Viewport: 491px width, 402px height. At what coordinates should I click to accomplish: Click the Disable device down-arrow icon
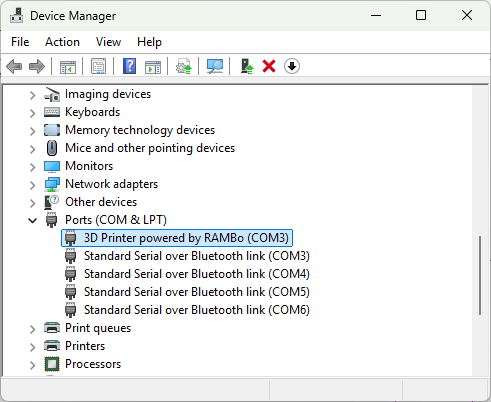[292, 66]
